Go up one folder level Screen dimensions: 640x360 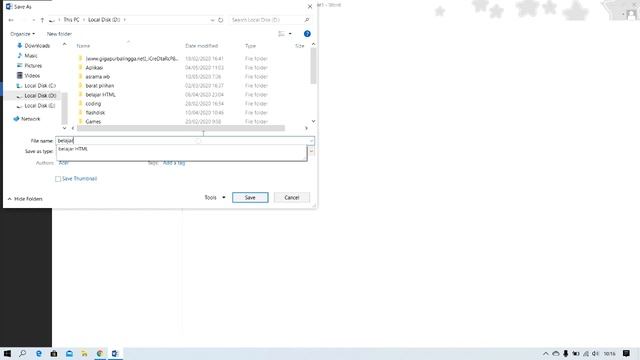point(42,20)
